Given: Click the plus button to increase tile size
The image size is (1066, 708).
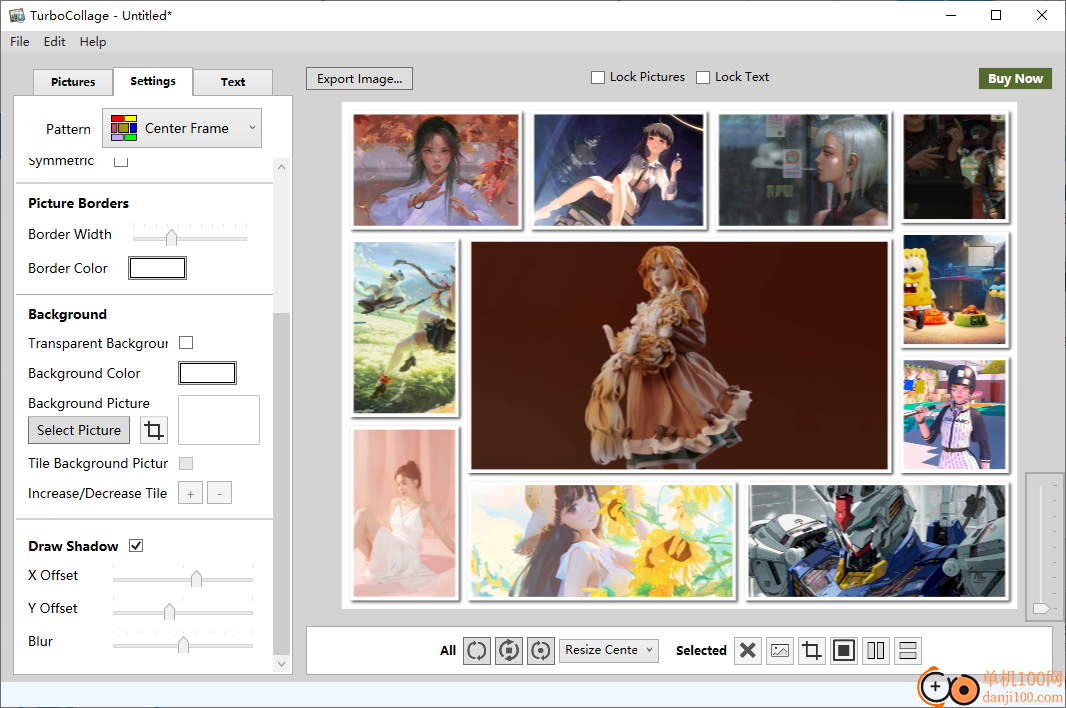Looking at the screenshot, I should [x=190, y=493].
